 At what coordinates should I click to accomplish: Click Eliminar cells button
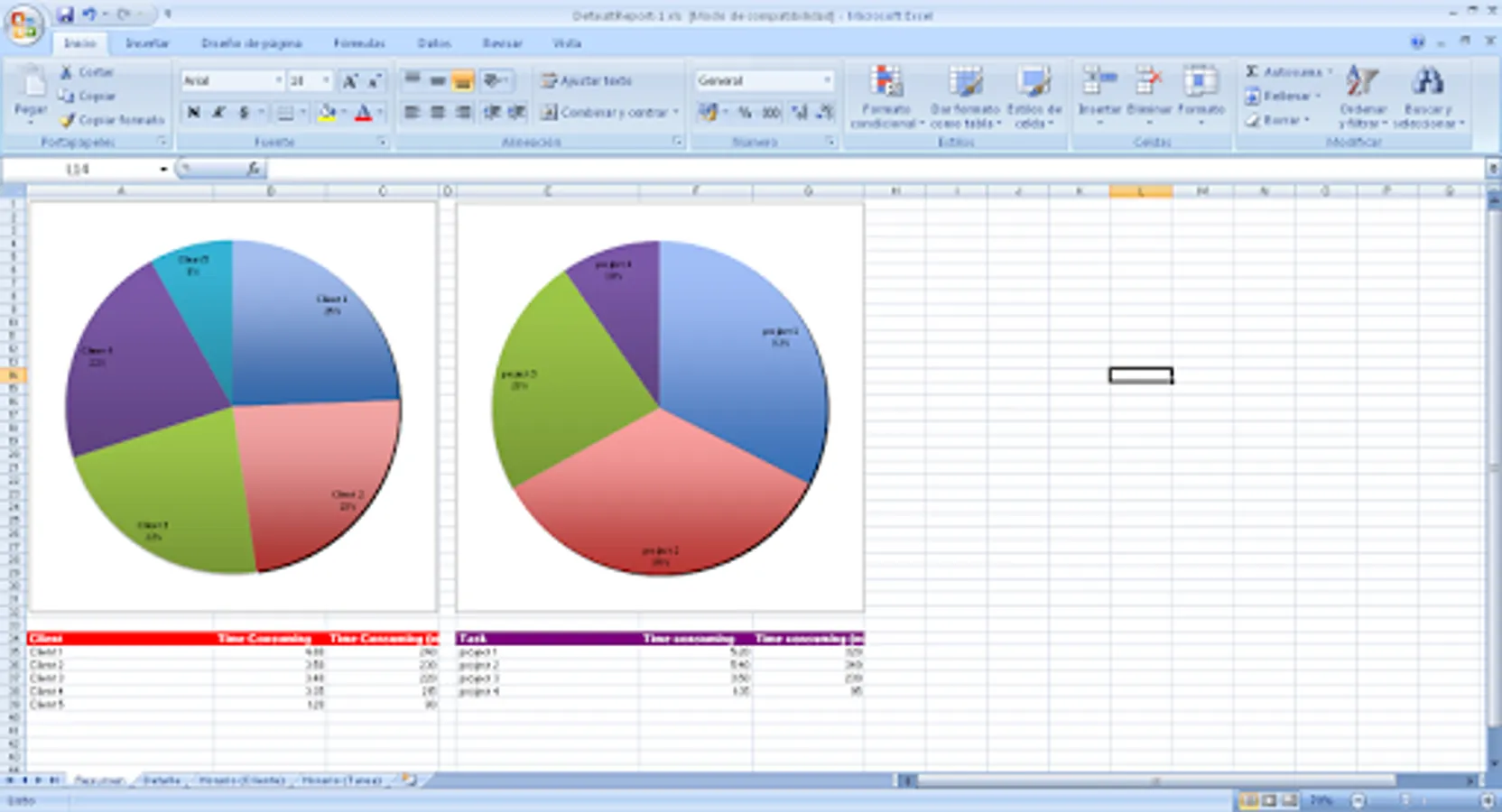tap(1148, 95)
